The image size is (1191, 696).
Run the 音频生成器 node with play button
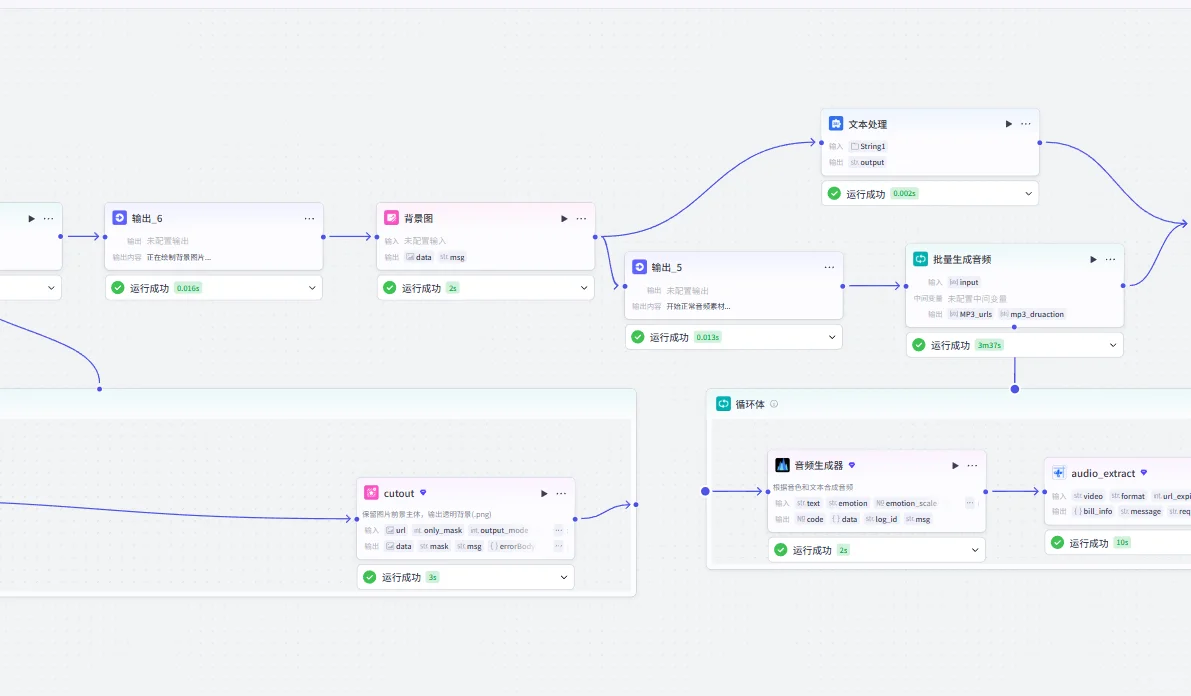(956, 465)
